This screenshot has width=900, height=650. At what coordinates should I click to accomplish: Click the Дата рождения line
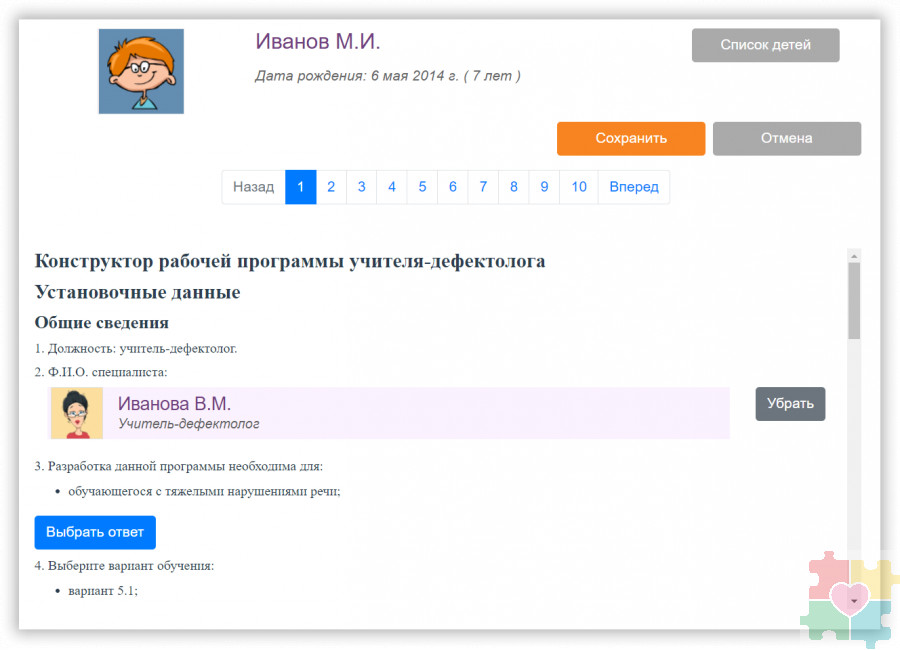point(388,76)
